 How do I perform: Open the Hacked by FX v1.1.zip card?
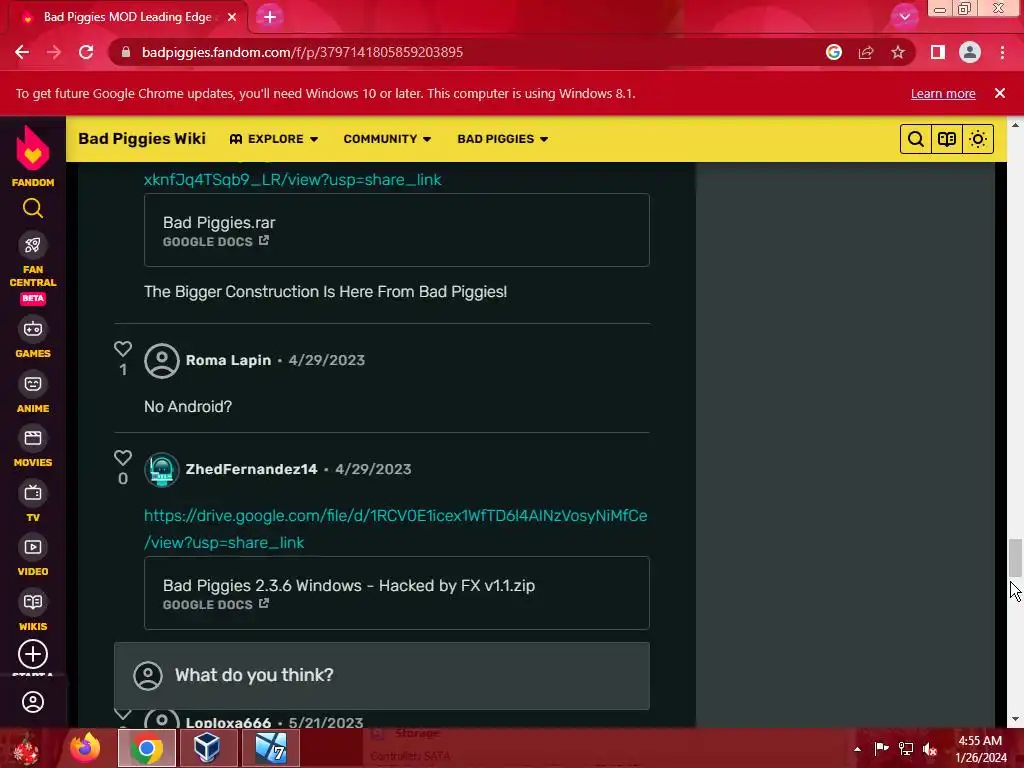coord(396,593)
